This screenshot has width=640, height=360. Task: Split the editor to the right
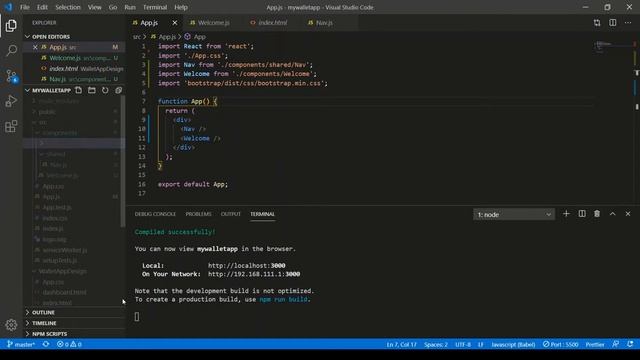[613, 23]
